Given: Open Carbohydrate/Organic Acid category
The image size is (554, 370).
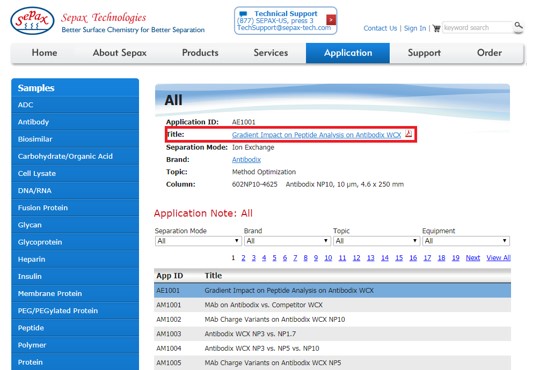Looking at the screenshot, I should [x=75, y=156].
